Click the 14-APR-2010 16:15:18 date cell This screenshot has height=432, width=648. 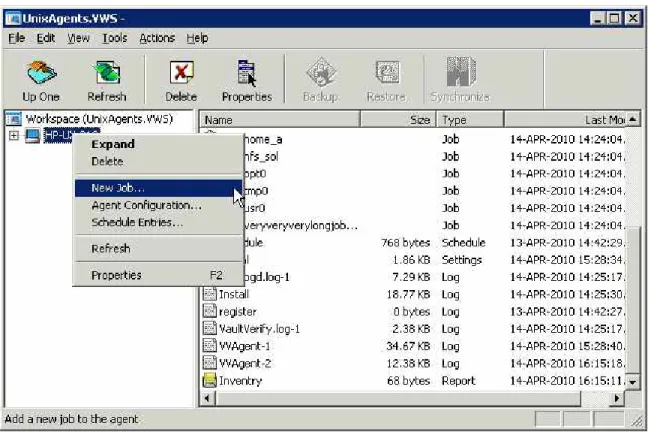(567, 363)
